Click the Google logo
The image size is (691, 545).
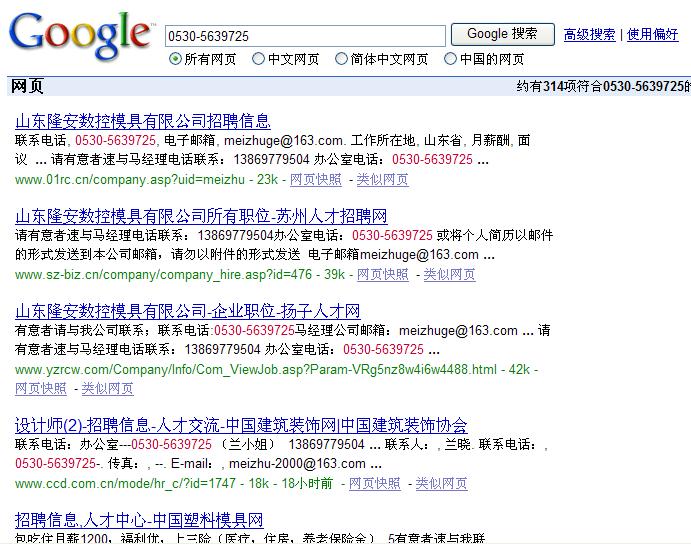pos(80,36)
